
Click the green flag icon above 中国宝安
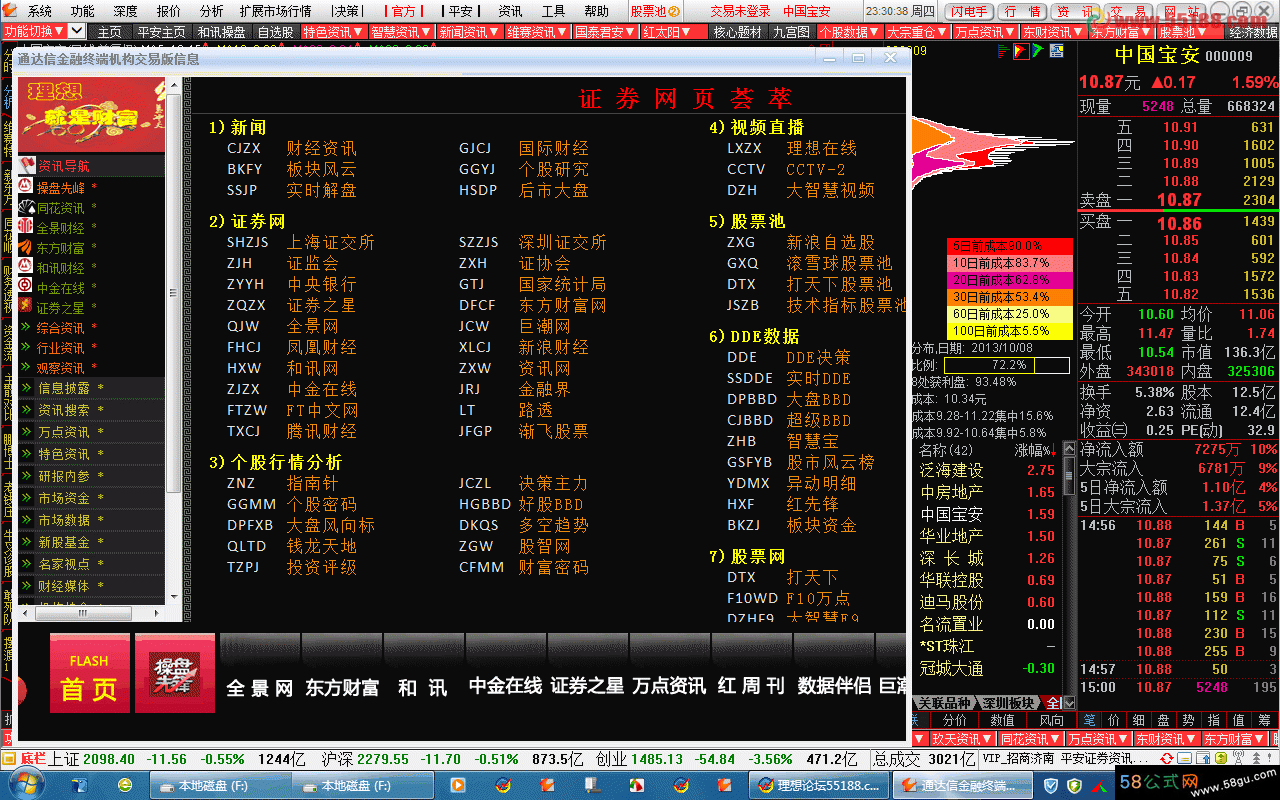pos(1038,51)
